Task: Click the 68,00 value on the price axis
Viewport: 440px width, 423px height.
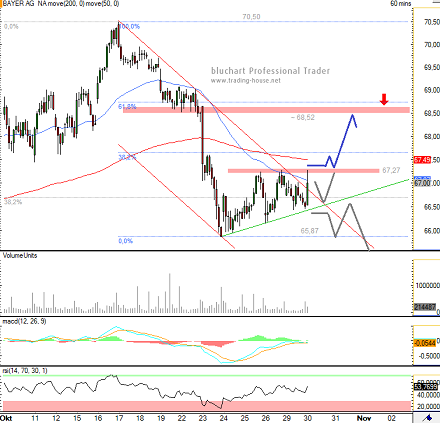Action: (x=432, y=137)
